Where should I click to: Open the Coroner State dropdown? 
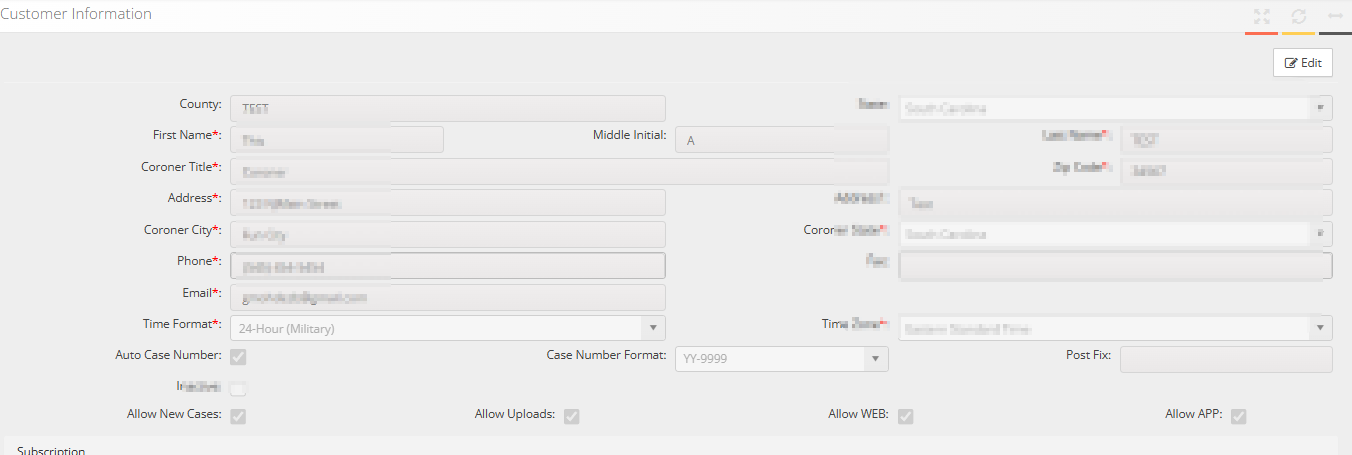1115,234
